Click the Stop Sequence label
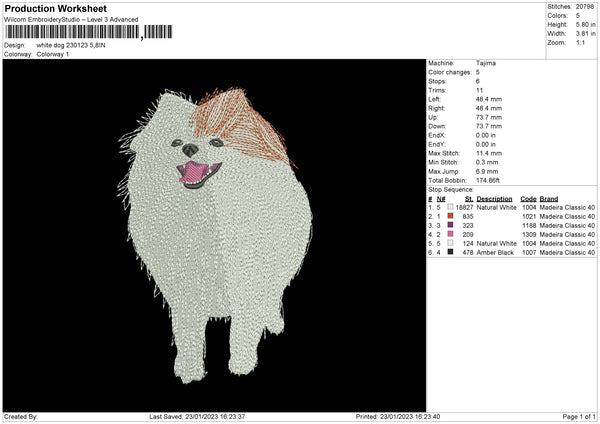Screen dimensions: 600x424 [451, 189]
